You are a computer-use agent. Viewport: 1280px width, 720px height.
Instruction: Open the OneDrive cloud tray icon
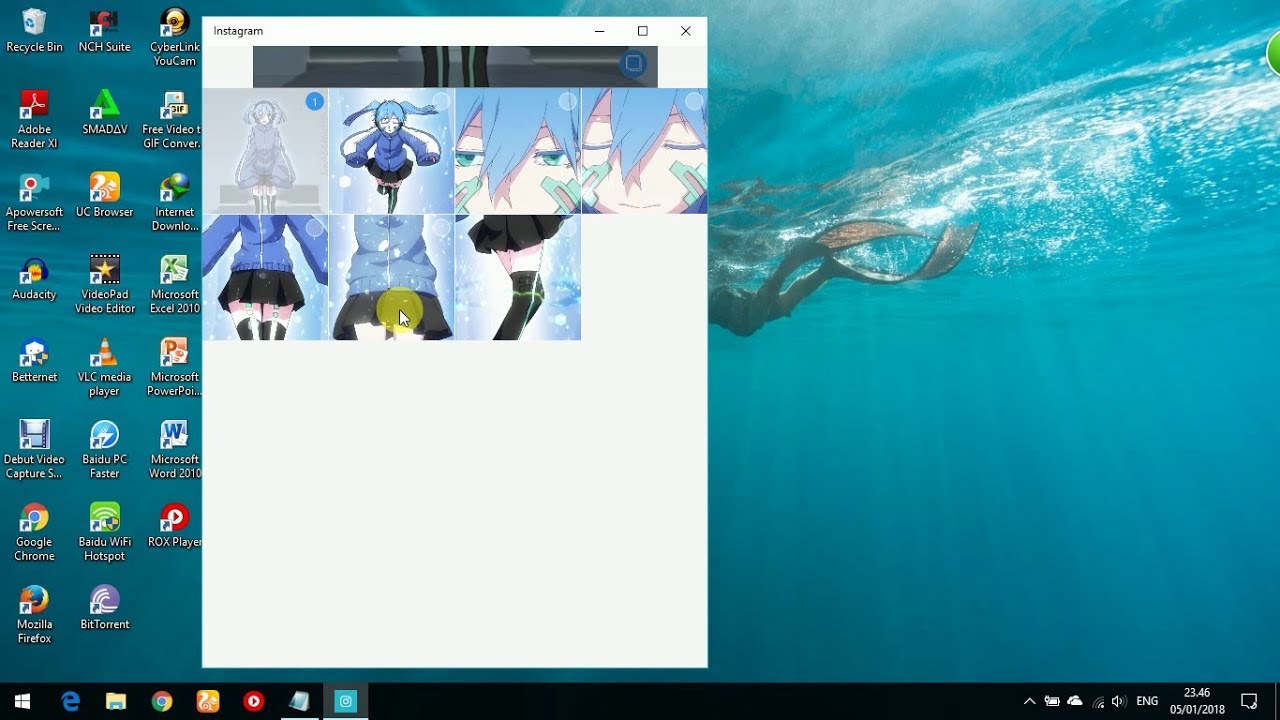(x=1075, y=701)
